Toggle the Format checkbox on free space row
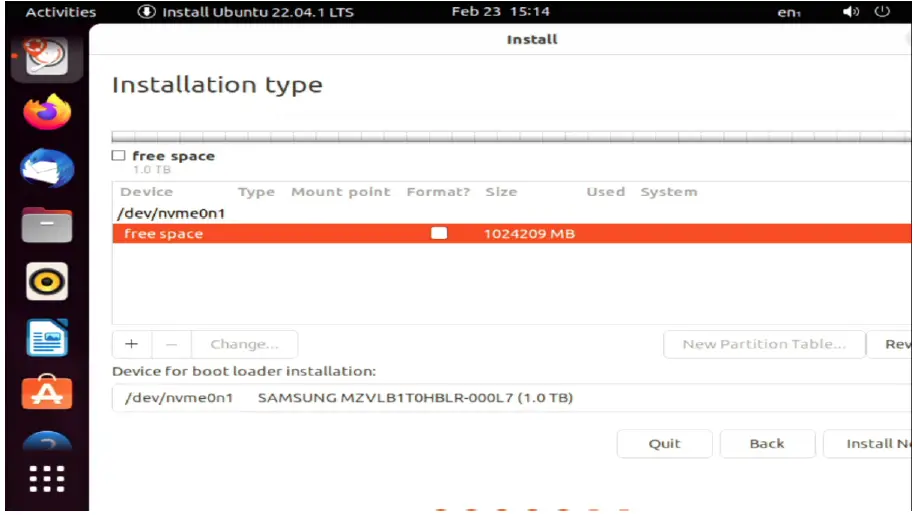The height and width of the screenshot is (515, 922). point(439,233)
